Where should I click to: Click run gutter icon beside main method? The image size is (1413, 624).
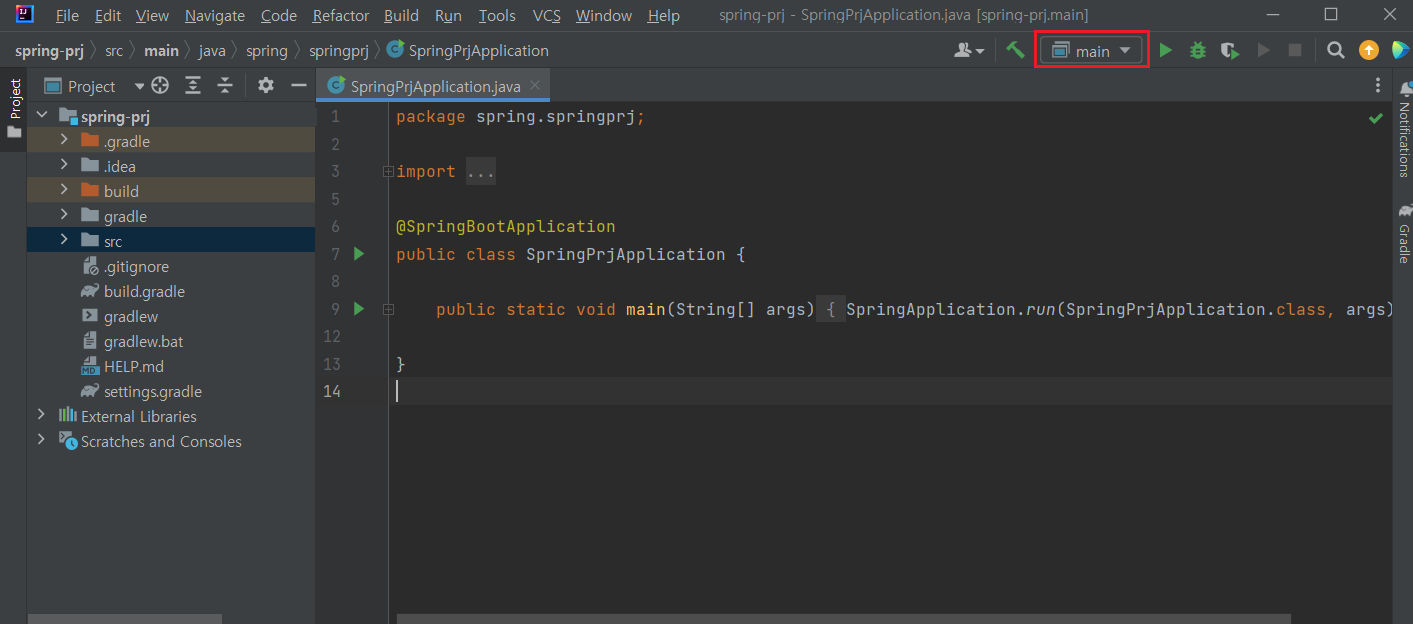coord(359,309)
